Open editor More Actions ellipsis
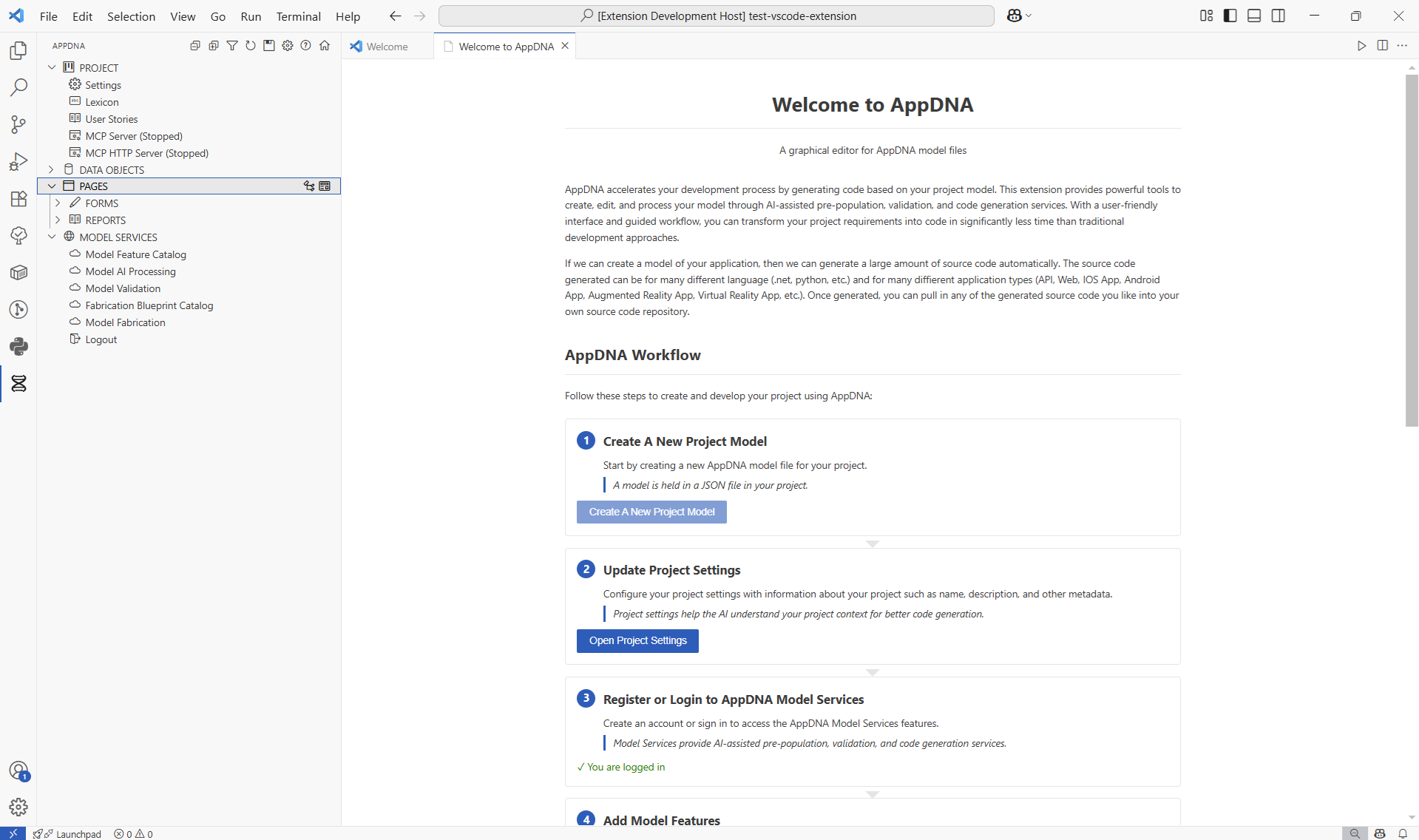Screen dimensions: 1419x840 [1402, 46]
